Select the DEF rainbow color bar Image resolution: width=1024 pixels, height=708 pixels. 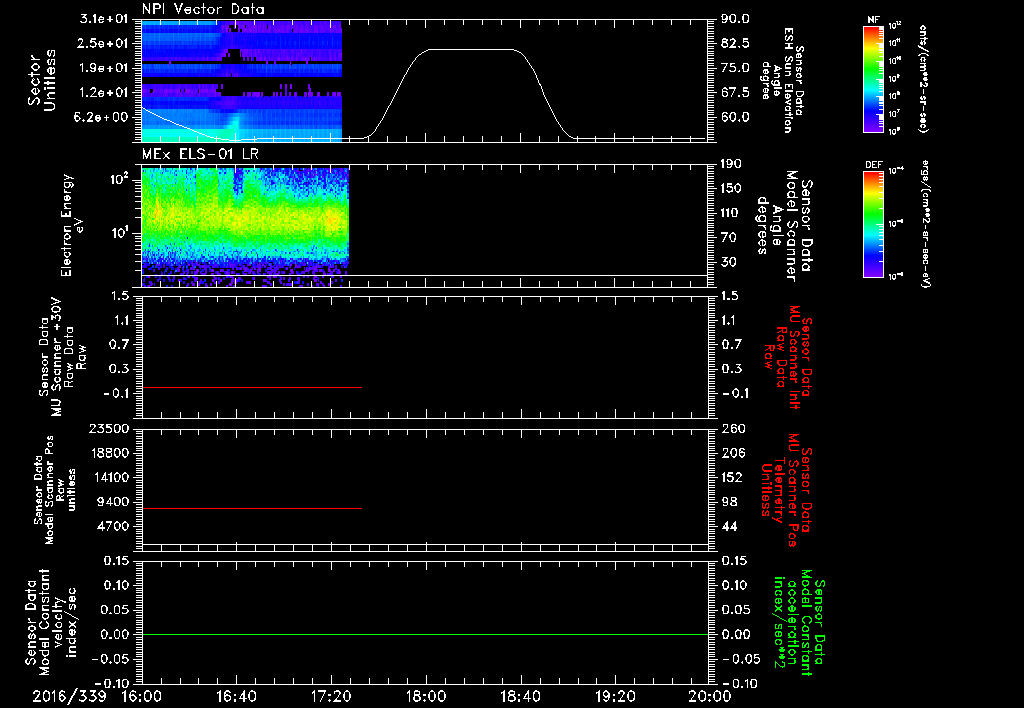pos(873,224)
